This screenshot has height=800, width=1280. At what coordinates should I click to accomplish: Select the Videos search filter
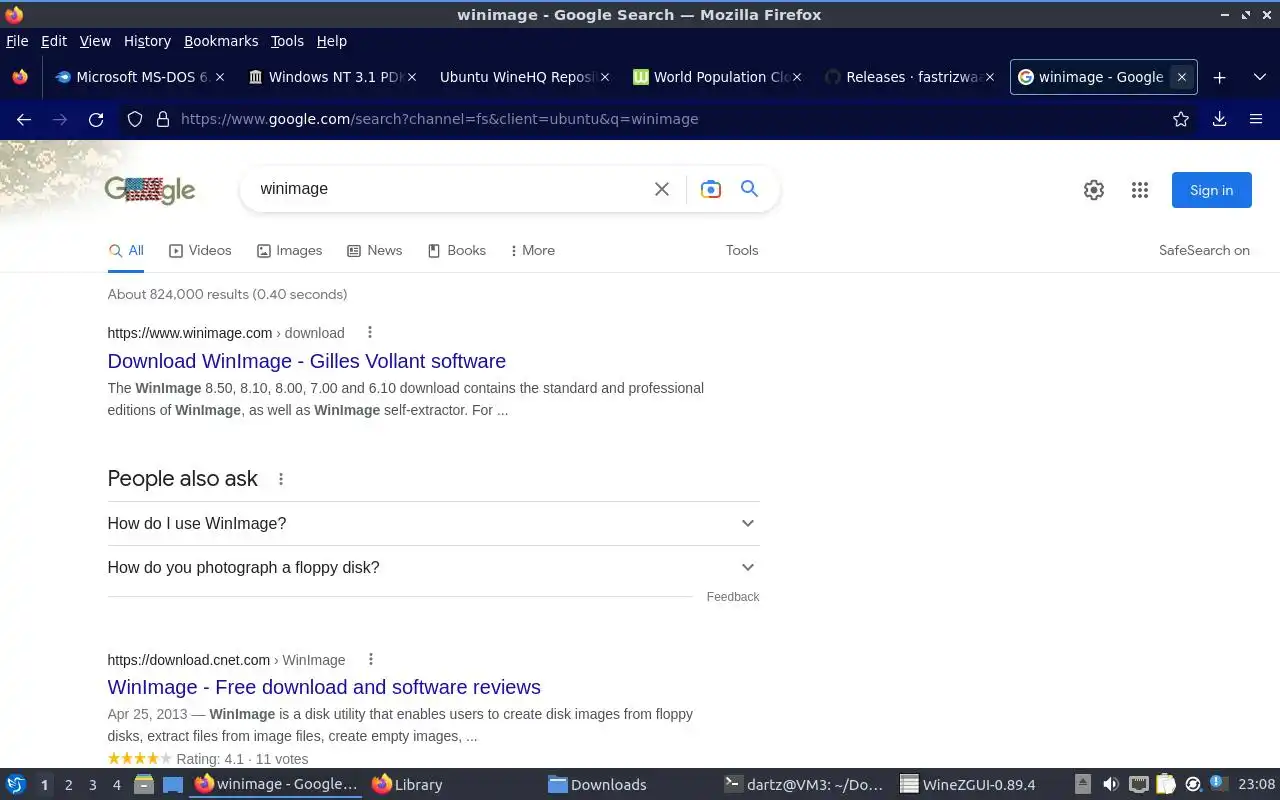200,250
